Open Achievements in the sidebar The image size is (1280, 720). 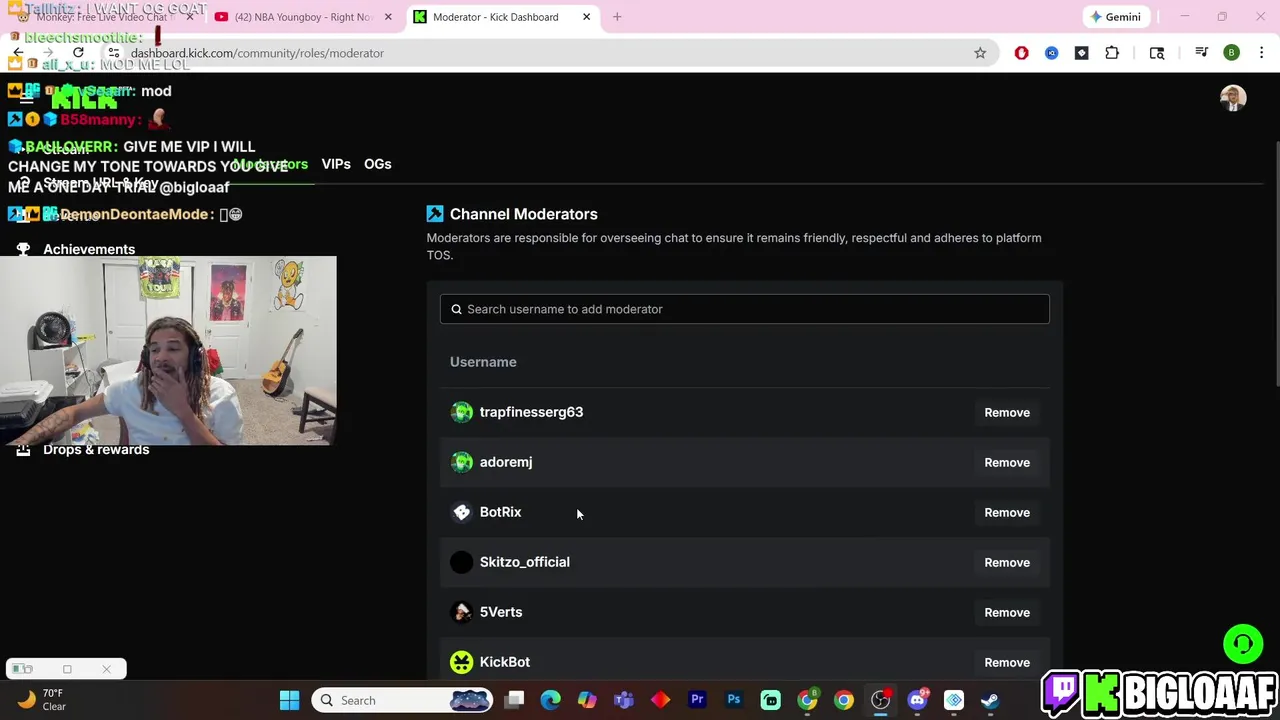pyautogui.click(x=89, y=249)
